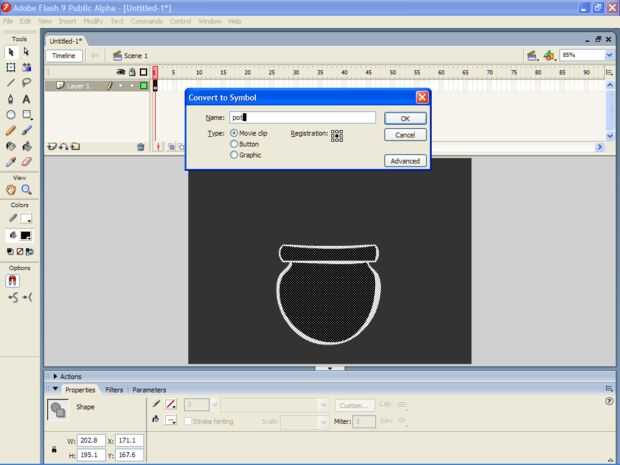Confirm dialog with OK button
This screenshot has width=620, height=465.
coord(405,118)
